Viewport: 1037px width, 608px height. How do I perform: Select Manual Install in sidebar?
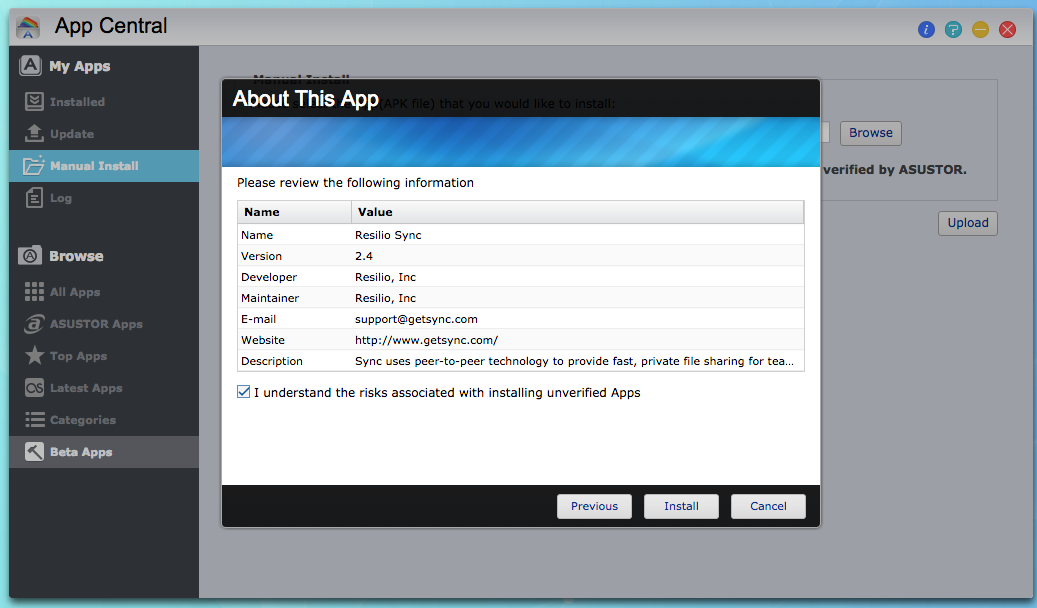pos(104,165)
